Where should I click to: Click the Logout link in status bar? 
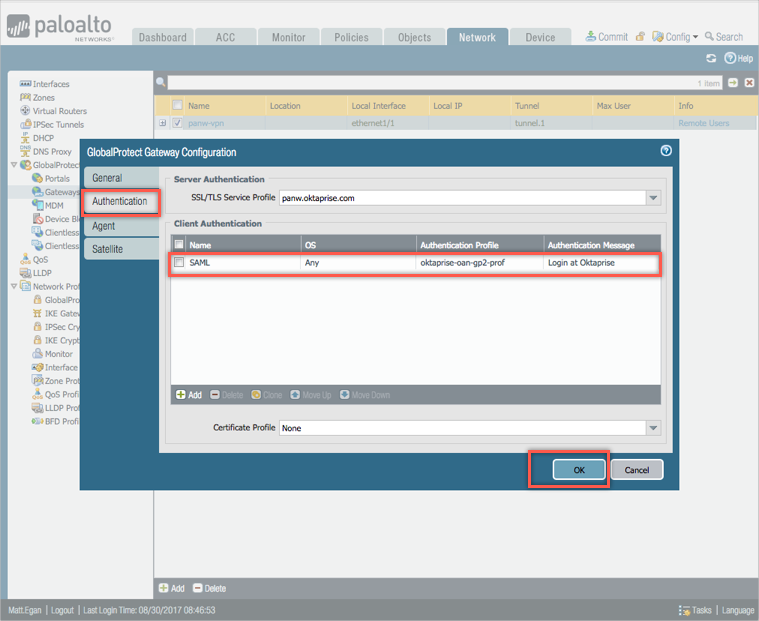pos(62,610)
